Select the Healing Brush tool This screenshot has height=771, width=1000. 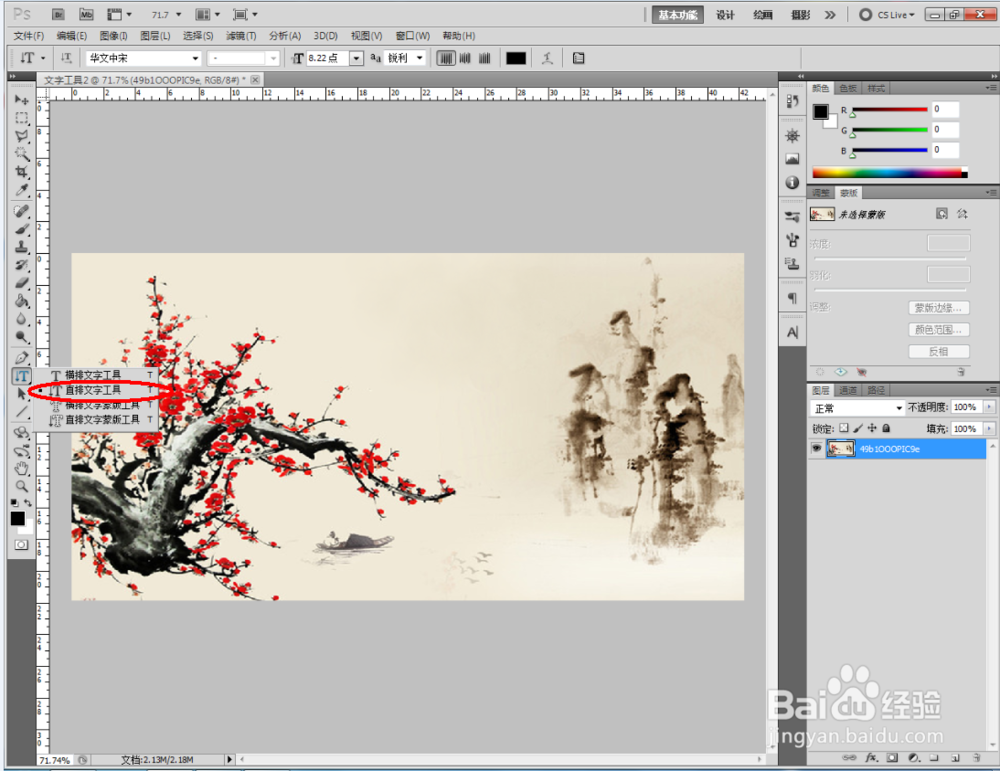(22, 211)
